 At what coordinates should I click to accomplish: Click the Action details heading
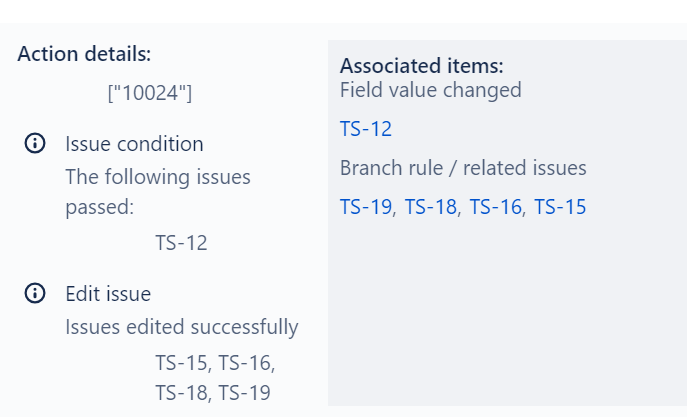[84, 54]
